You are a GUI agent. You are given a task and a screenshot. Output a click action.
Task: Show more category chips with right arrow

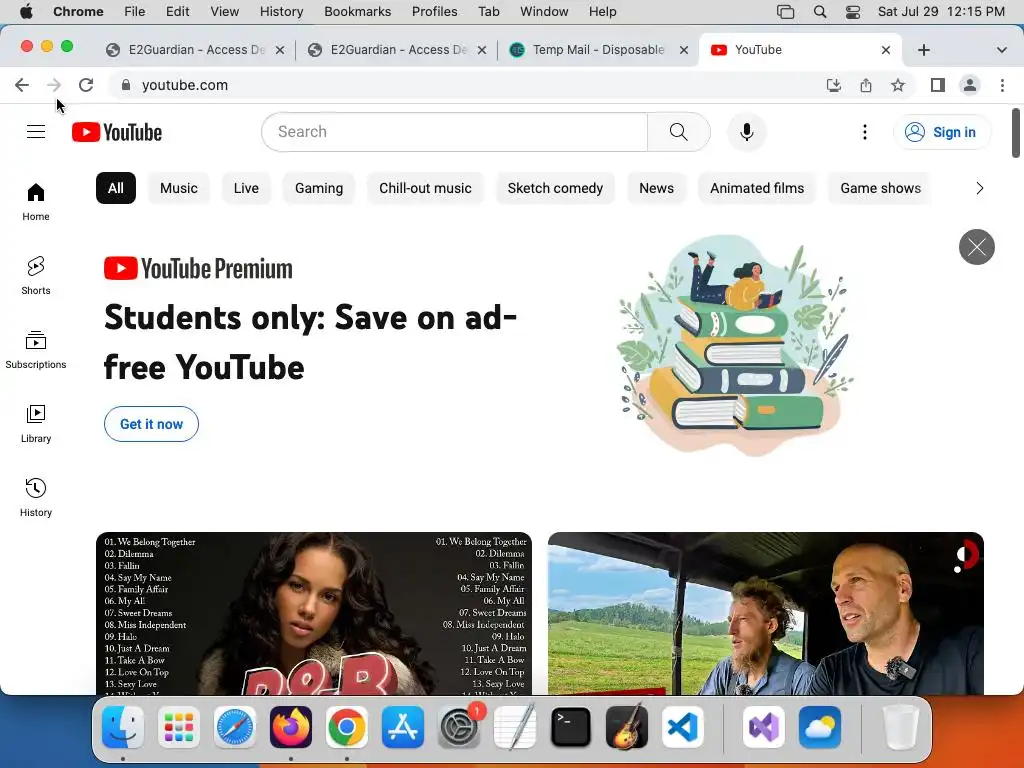click(x=979, y=188)
